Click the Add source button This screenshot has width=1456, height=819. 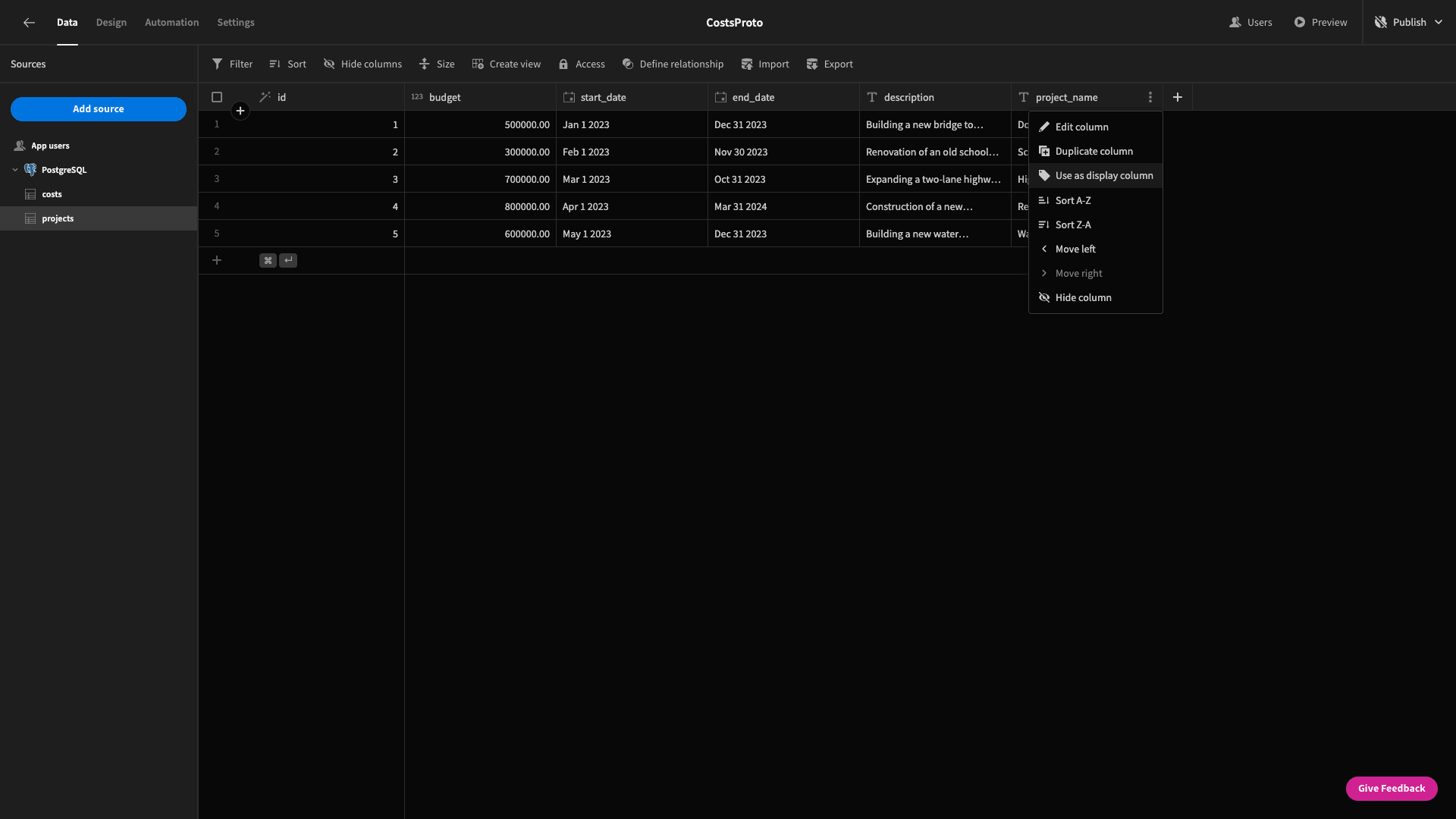click(x=99, y=109)
